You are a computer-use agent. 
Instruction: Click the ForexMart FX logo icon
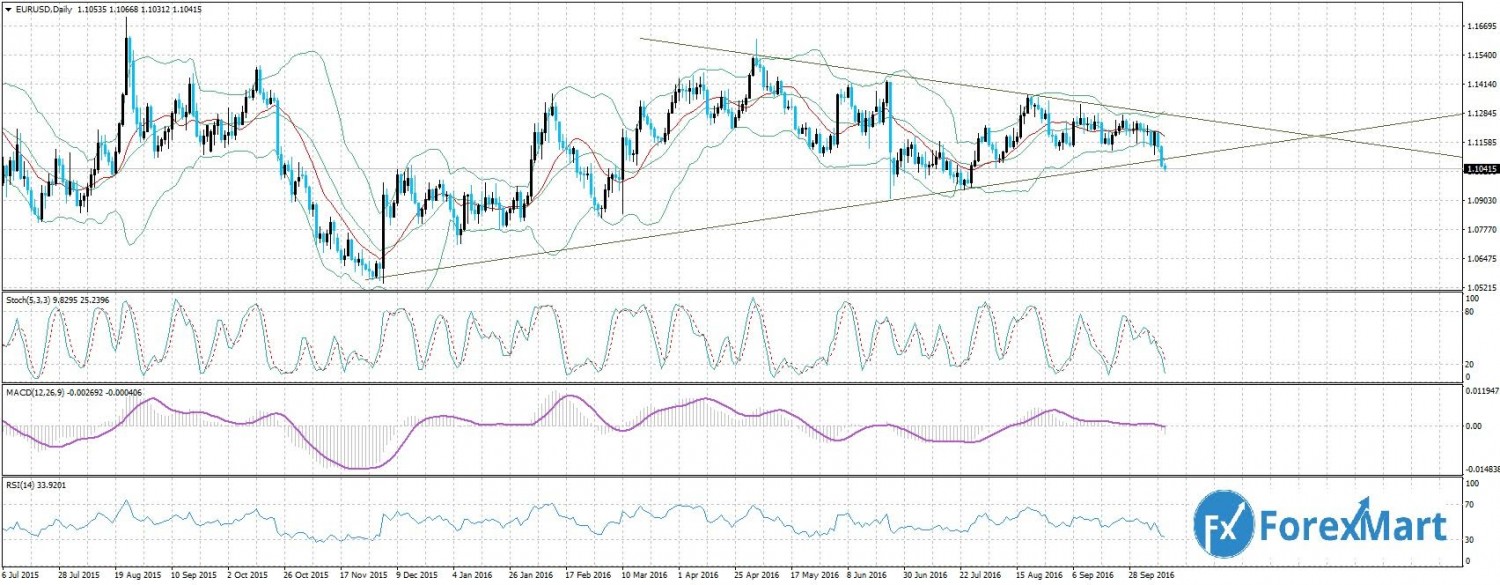pos(1226,526)
